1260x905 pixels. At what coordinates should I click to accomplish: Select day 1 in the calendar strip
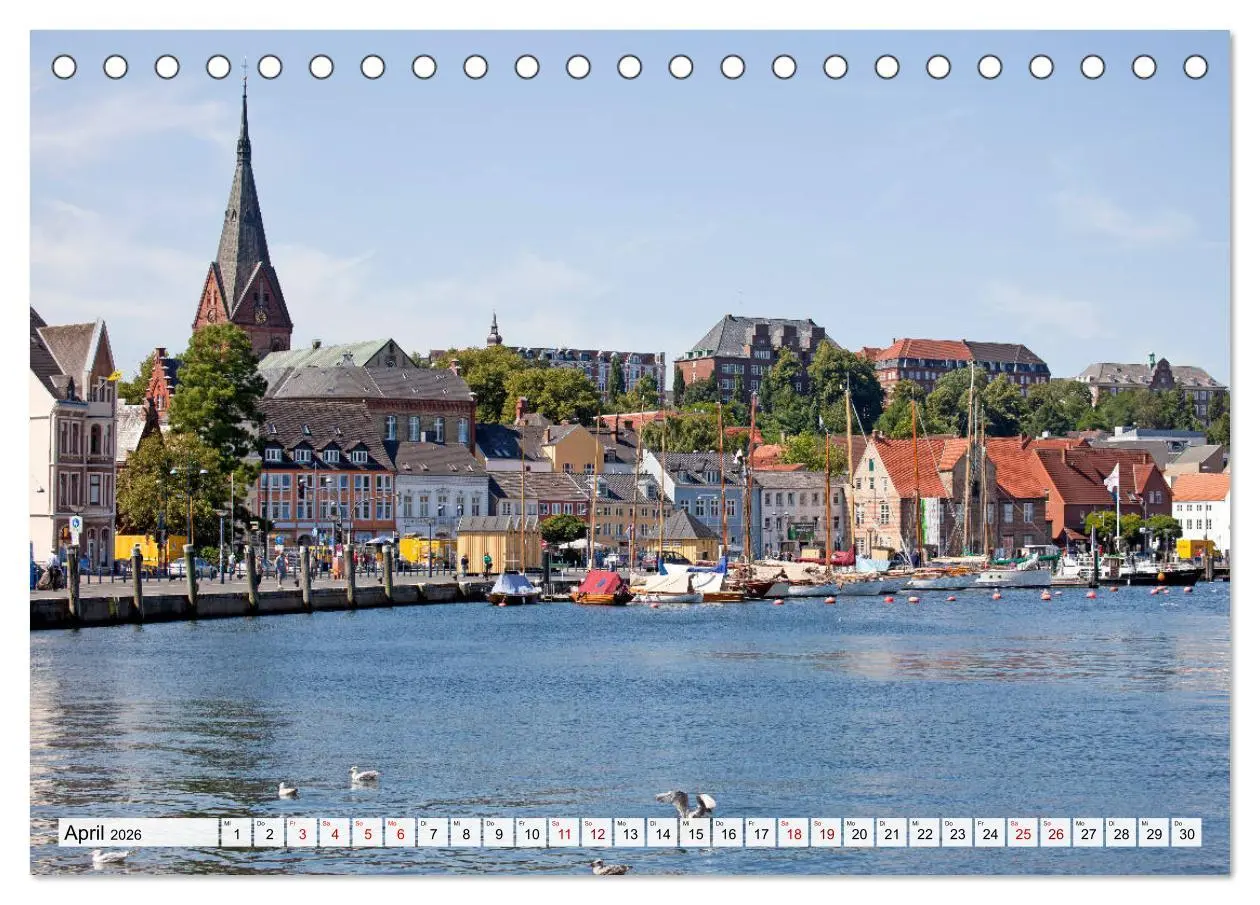click(x=236, y=833)
